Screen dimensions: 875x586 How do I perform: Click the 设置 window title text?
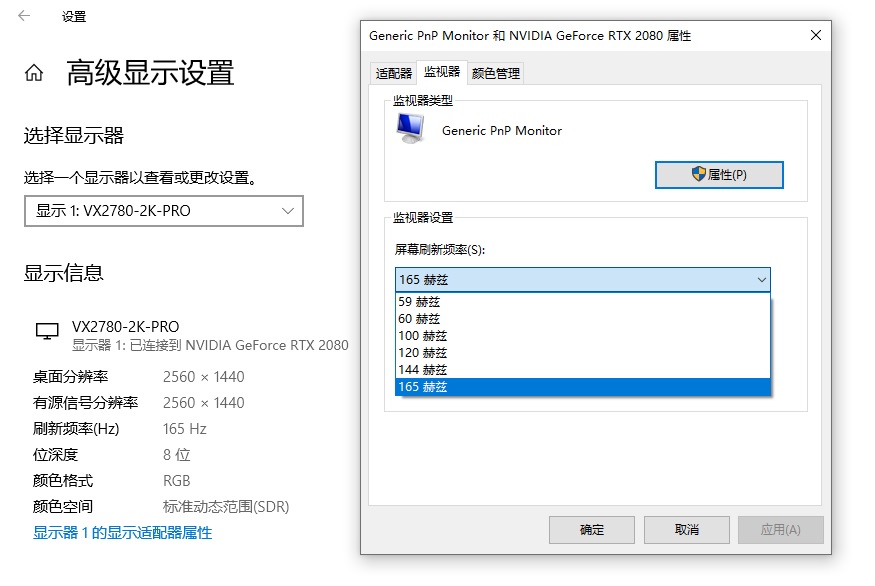click(74, 16)
